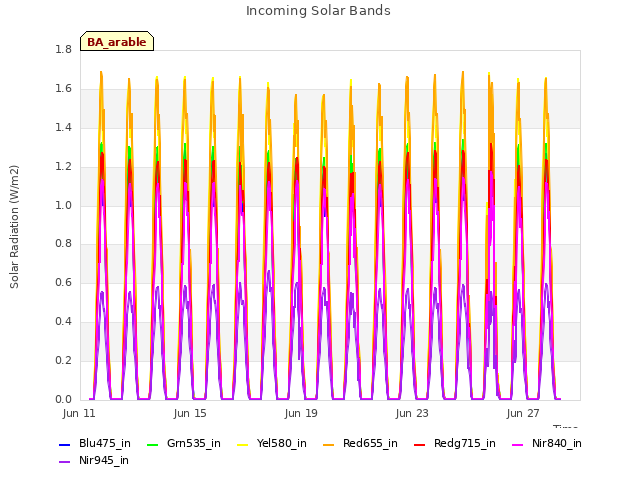Click the Jun 15 x-axis tick label
Image resolution: width=640 pixels, height=480 pixels.
(x=190, y=413)
